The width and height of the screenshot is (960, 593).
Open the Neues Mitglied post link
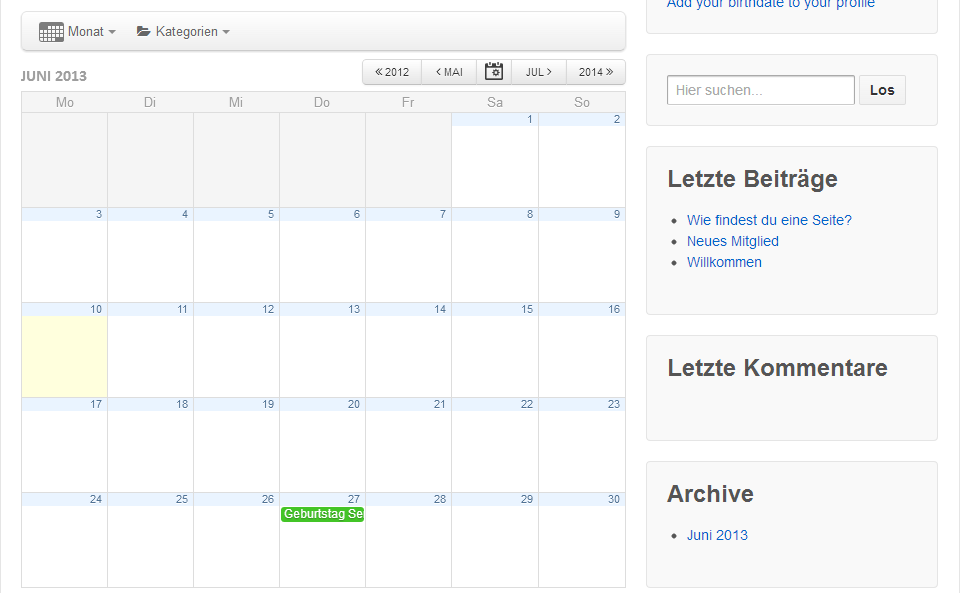pos(732,241)
